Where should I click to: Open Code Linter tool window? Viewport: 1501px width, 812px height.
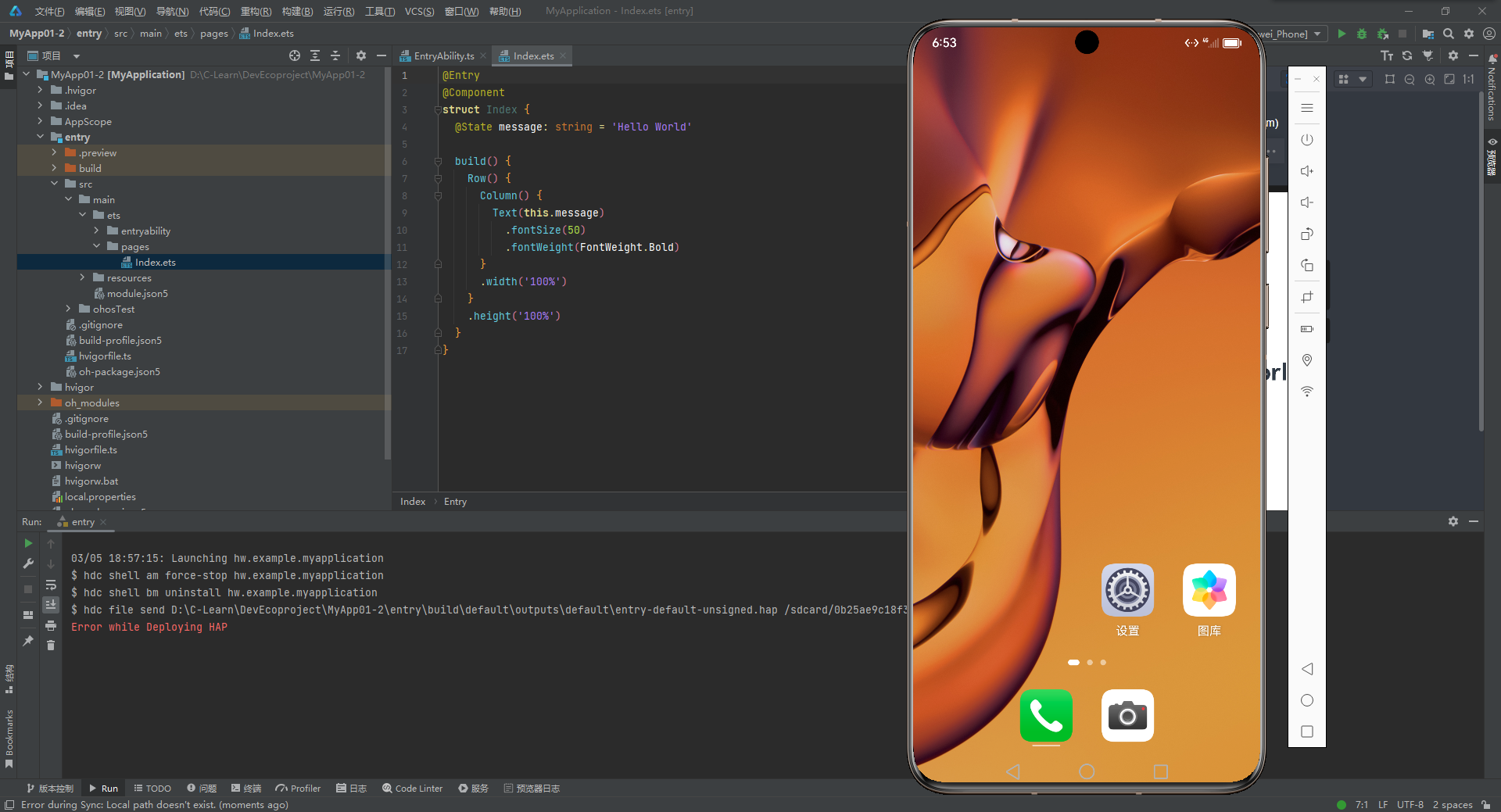(x=412, y=789)
